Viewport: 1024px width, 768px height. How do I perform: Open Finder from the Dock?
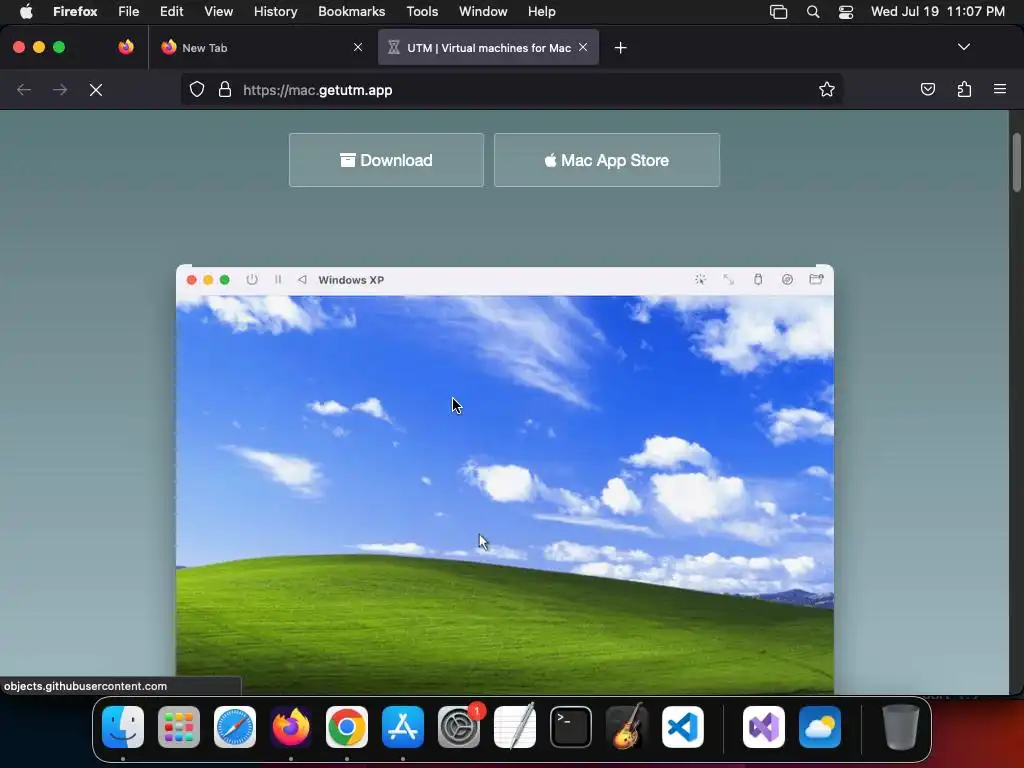pyautogui.click(x=123, y=727)
